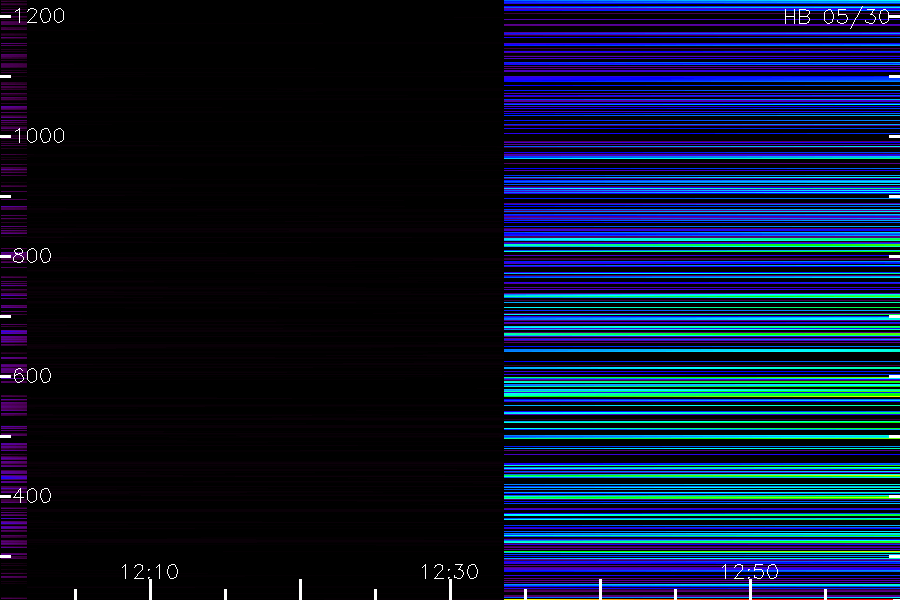Screen dimensions: 900x600
Task: Click the 1000 frequency axis label
Action: click(39, 136)
